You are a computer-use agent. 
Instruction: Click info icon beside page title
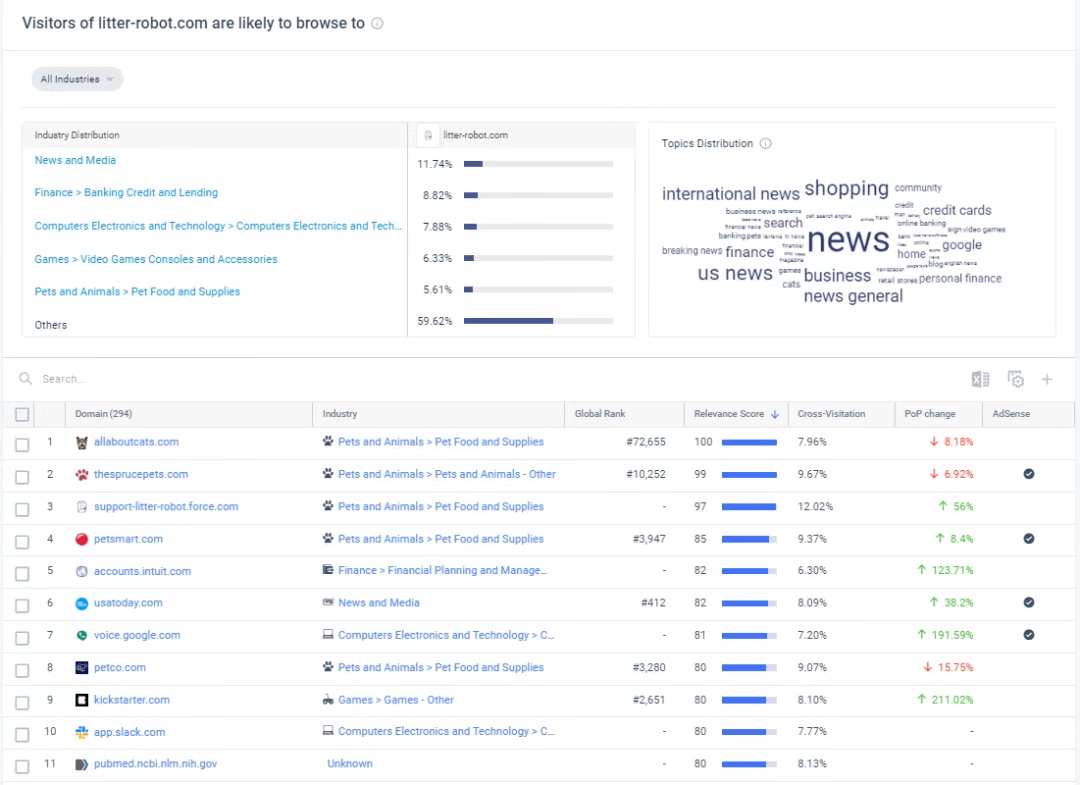click(x=377, y=24)
